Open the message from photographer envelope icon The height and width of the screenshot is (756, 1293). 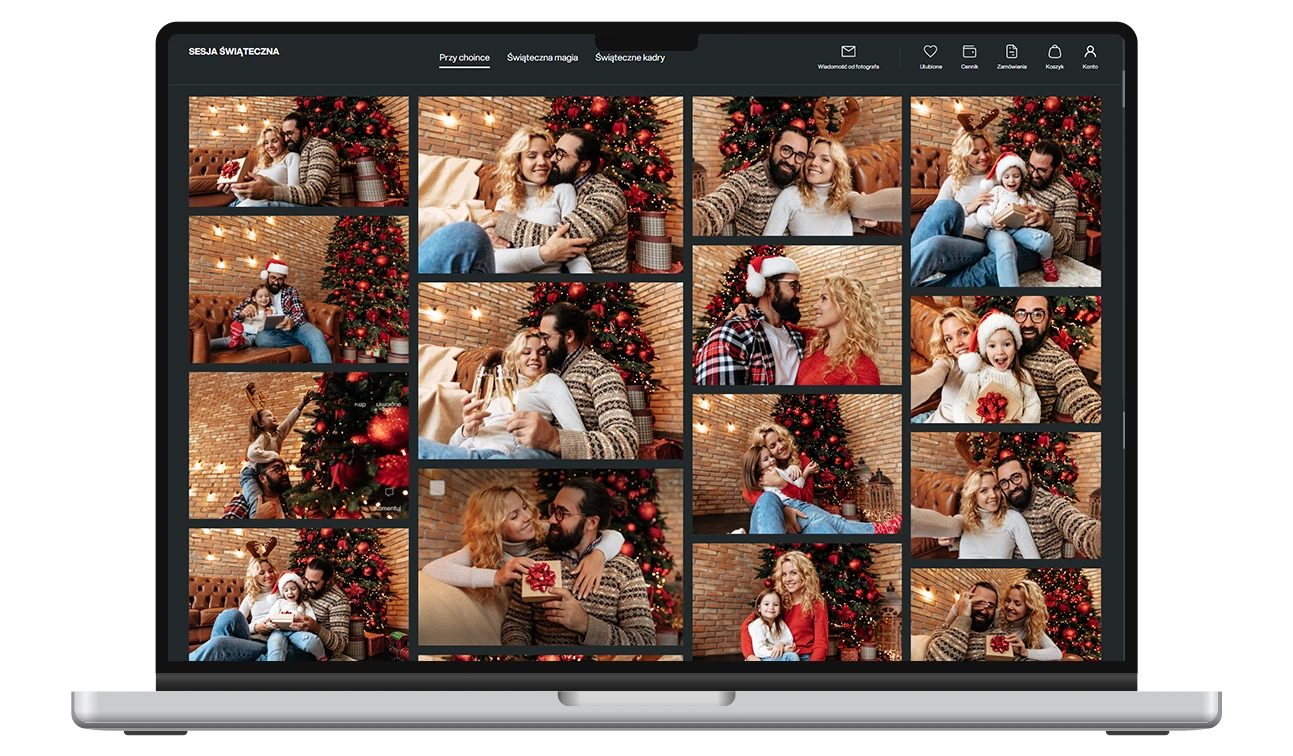(848, 52)
